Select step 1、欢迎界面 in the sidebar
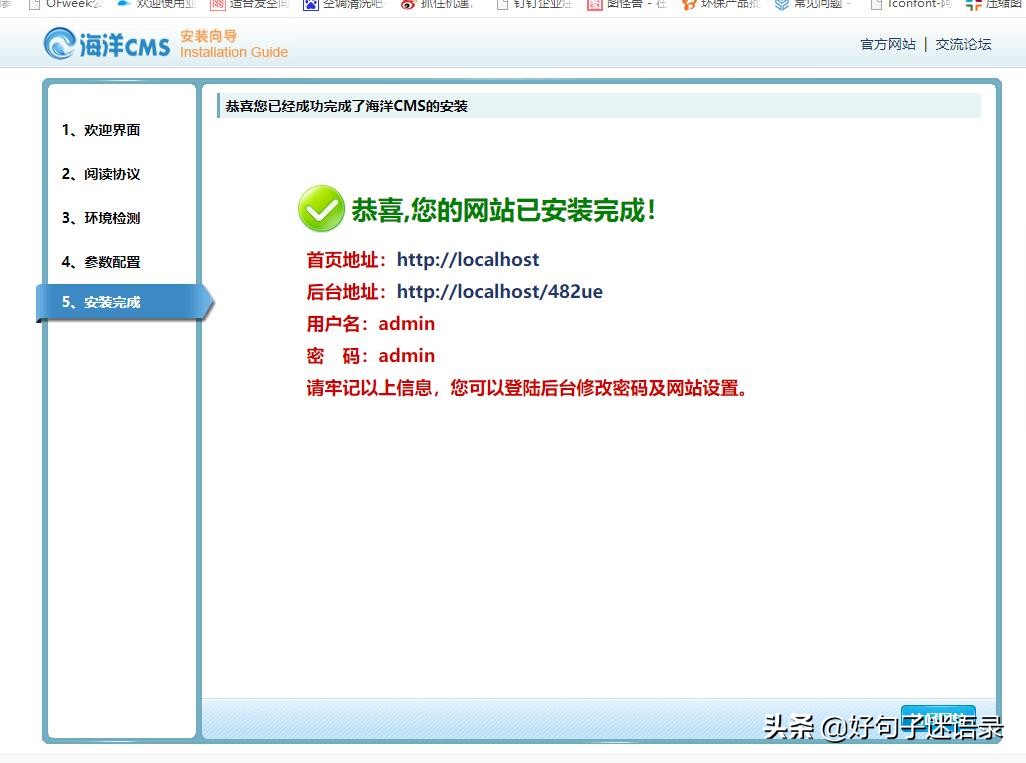Viewport: 1026px width, 763px height. 101,130
